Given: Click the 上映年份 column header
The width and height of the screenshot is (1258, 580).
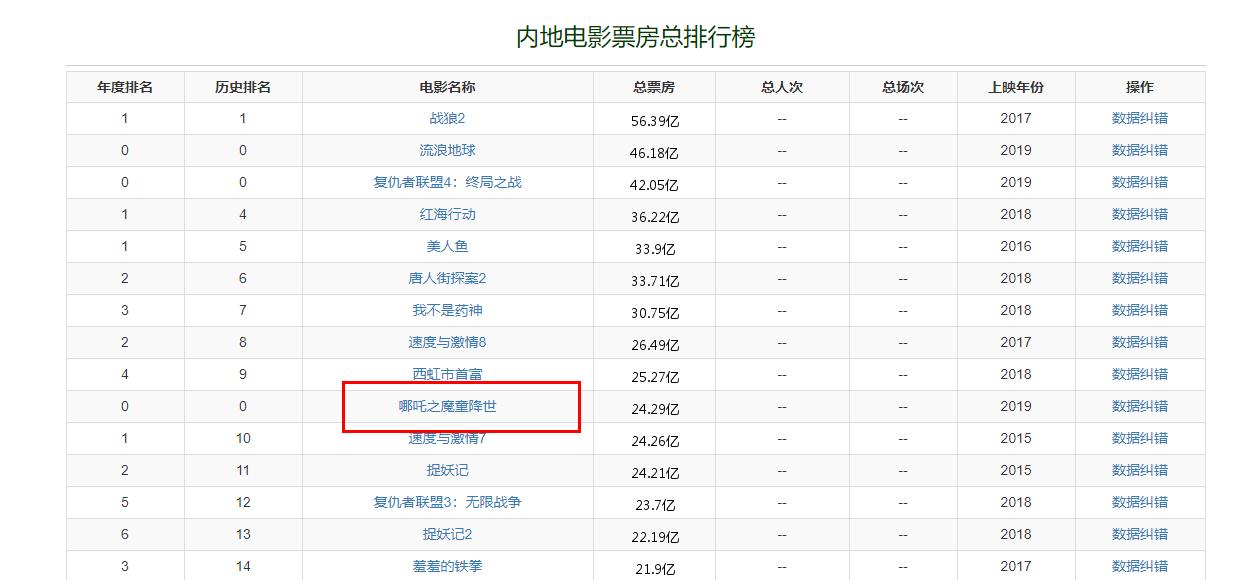Looking at the screenshot, I should point(1015,87).
